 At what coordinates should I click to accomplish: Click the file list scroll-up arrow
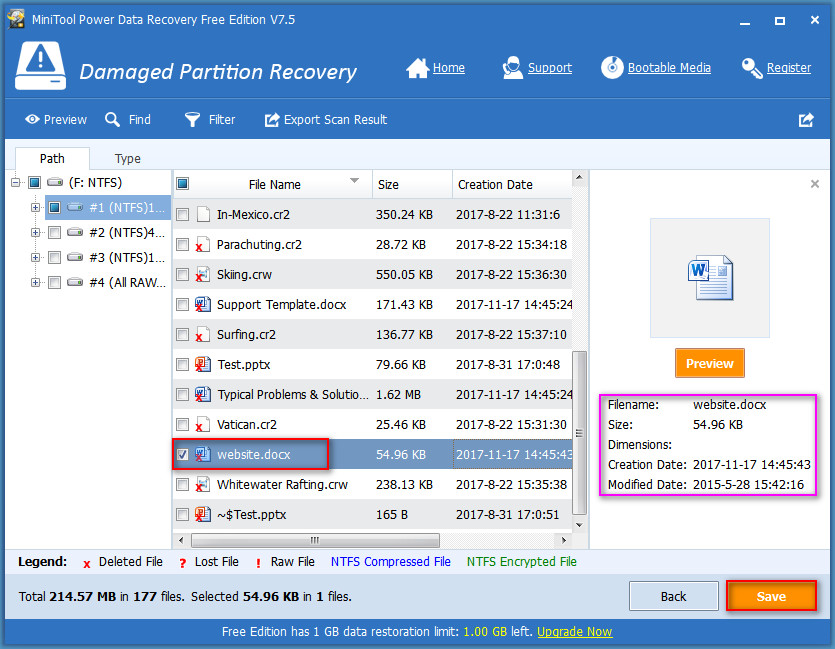pos(579,177)
